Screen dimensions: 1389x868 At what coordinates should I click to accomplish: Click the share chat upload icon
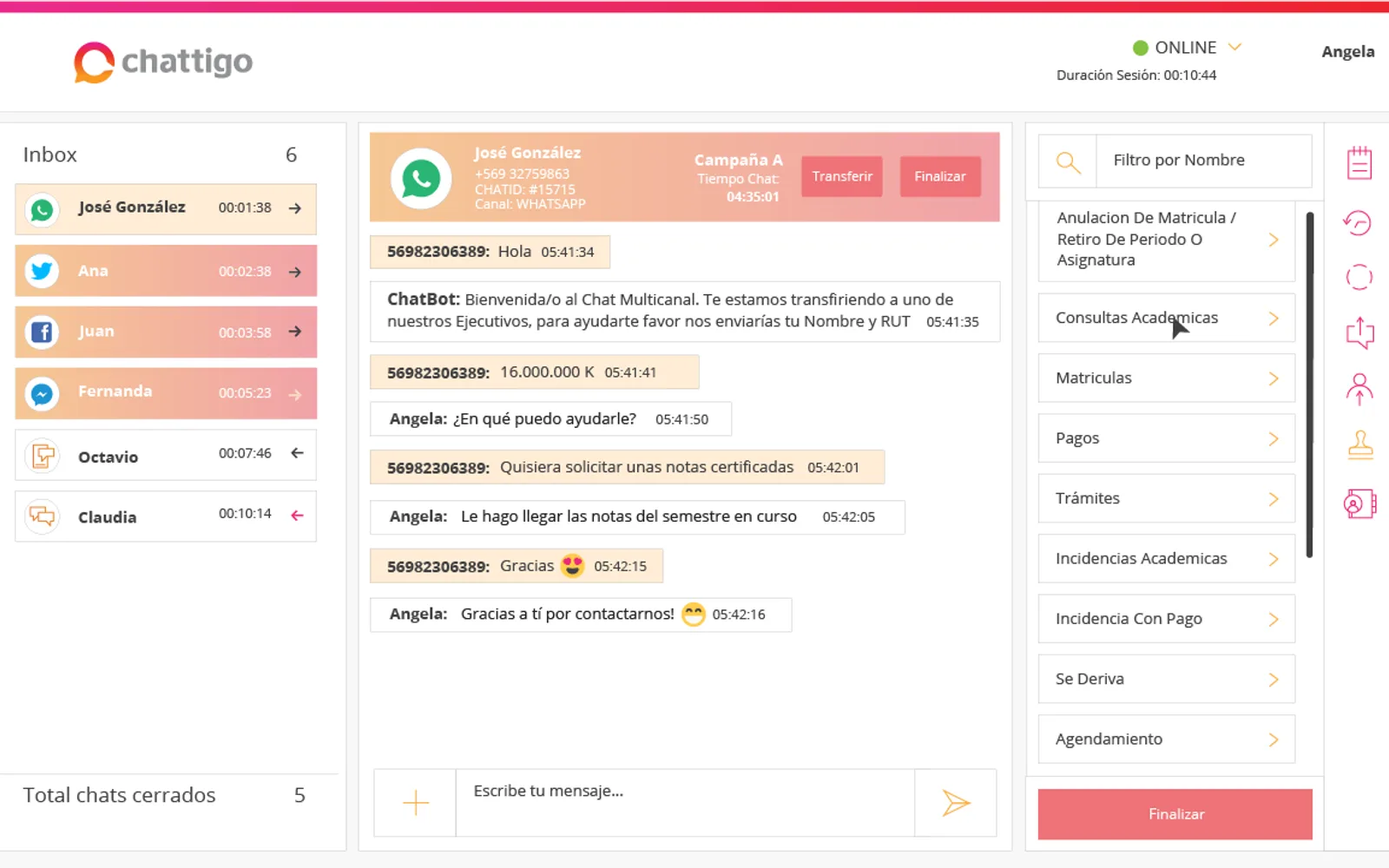(1359, 332)
